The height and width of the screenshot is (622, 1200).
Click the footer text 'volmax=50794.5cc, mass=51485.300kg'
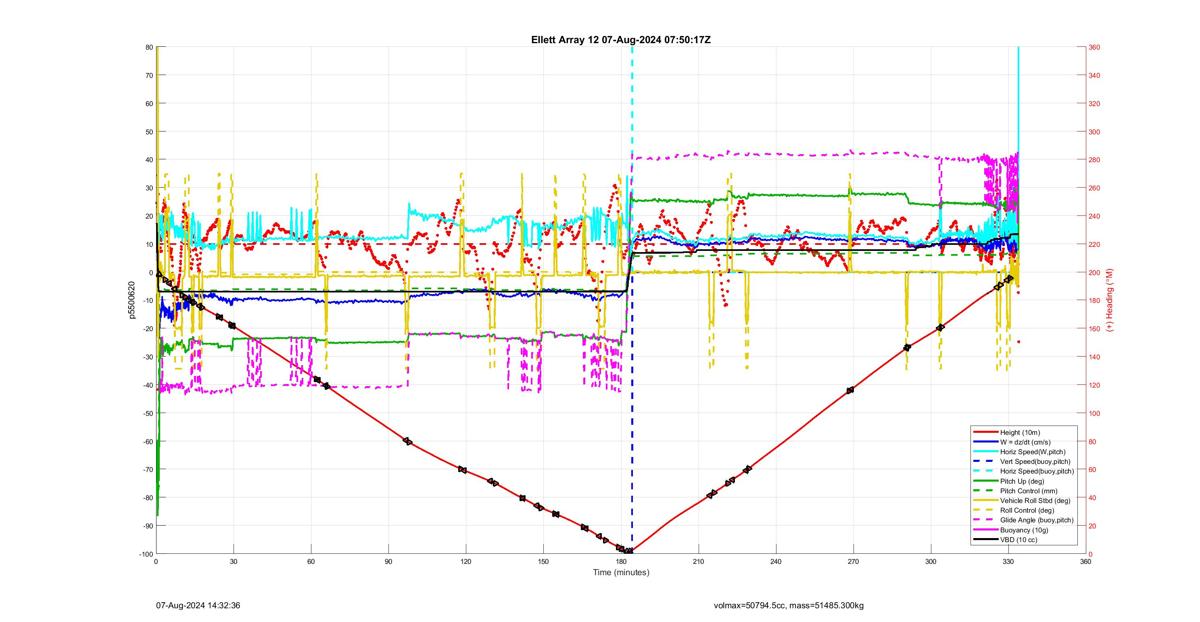(x=789, y=605)
